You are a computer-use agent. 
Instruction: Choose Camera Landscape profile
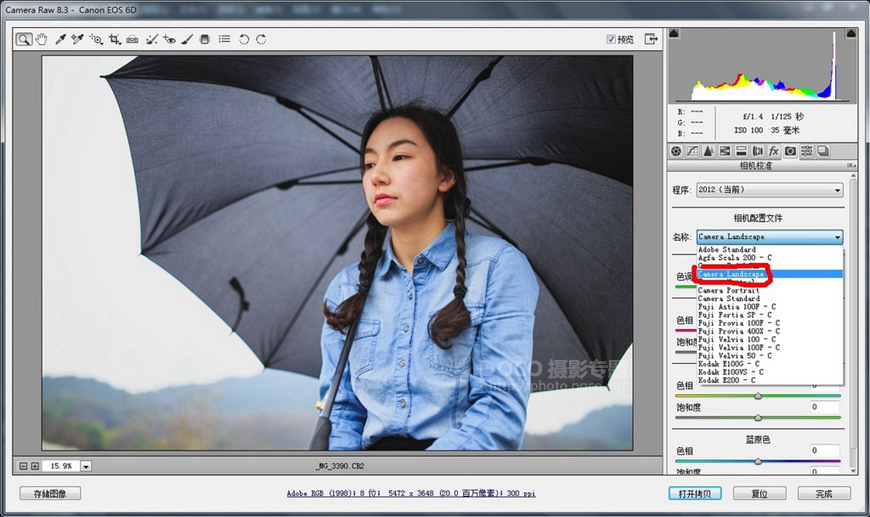point(770,274)
